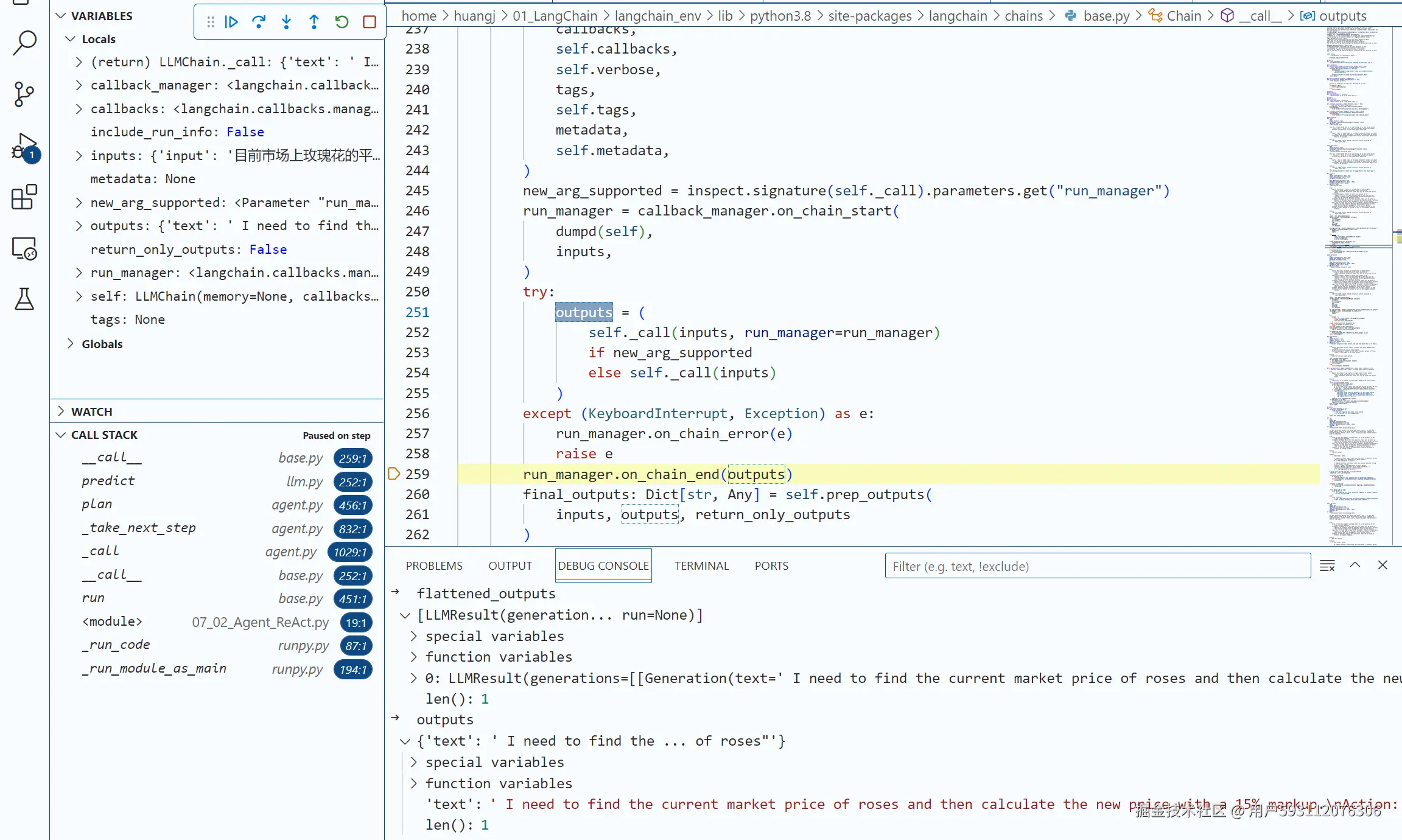Click the debug Step Out icon
The image size is (1402, 840).
[314, 22]
